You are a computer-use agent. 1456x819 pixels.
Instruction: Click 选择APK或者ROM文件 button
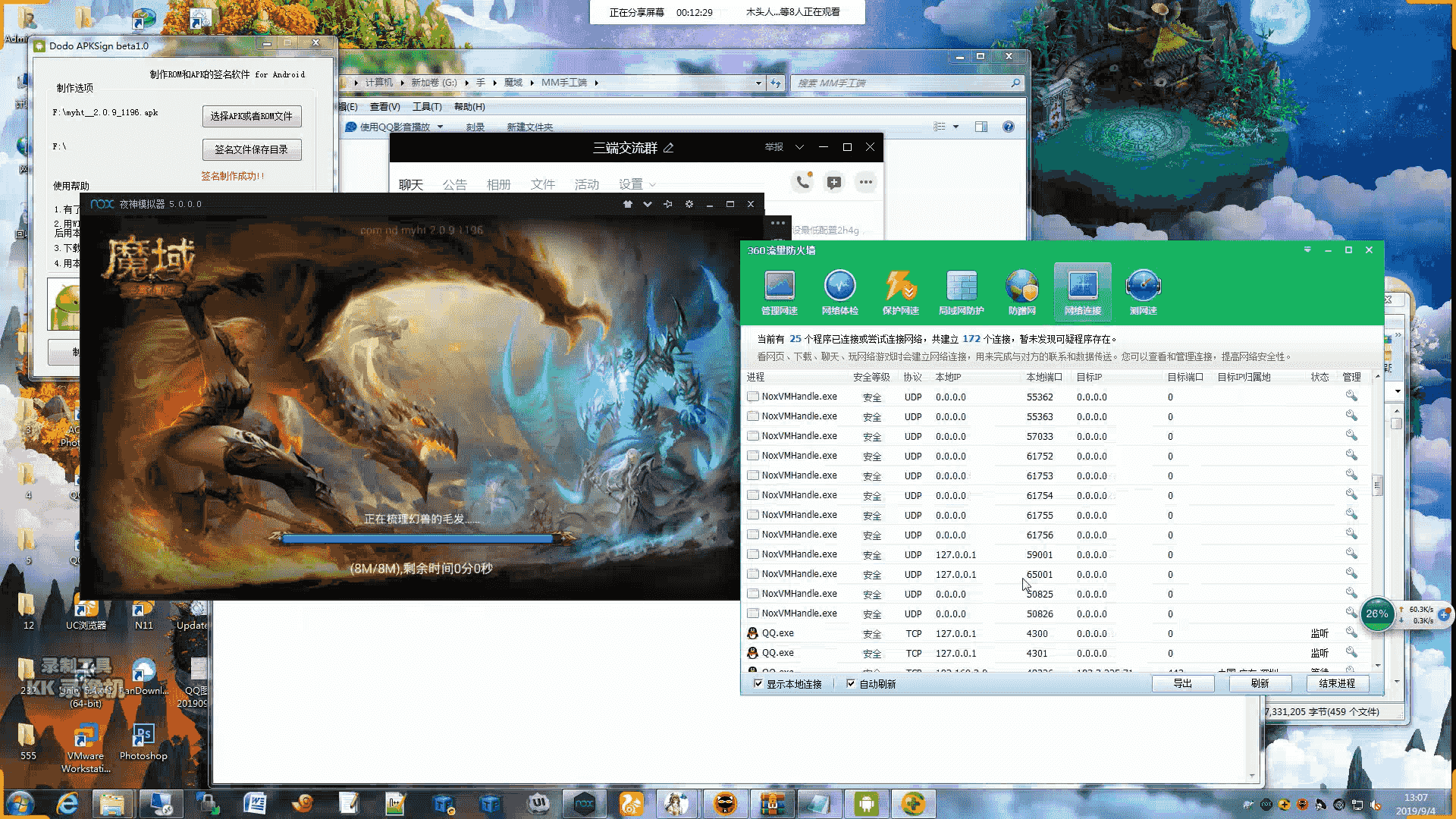click(252, 116)
